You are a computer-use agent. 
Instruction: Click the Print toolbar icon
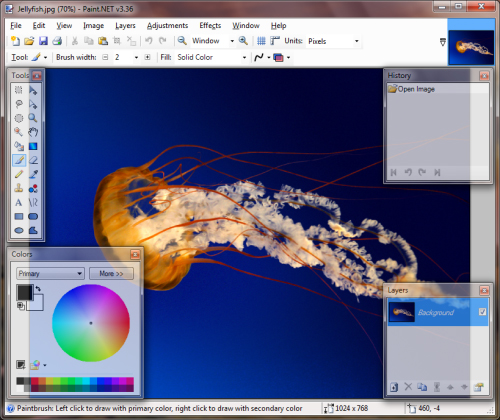[x=57, y=41]
